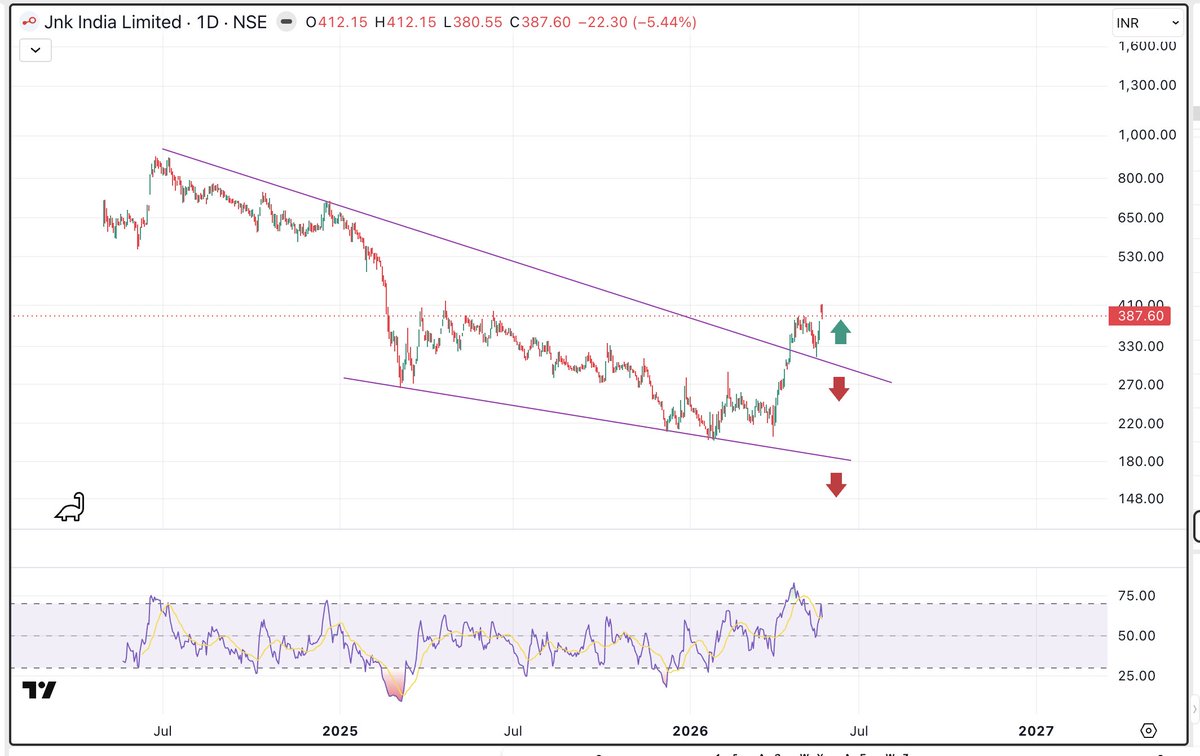Click the 800.00 price scale label
This screenshot has width=1200, height=756.
coord(1141,178)
